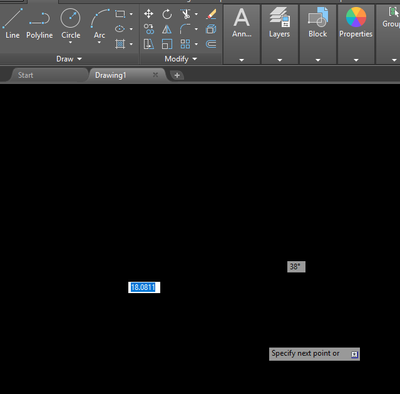Open the Properties color wheel panel

(356, 23)
